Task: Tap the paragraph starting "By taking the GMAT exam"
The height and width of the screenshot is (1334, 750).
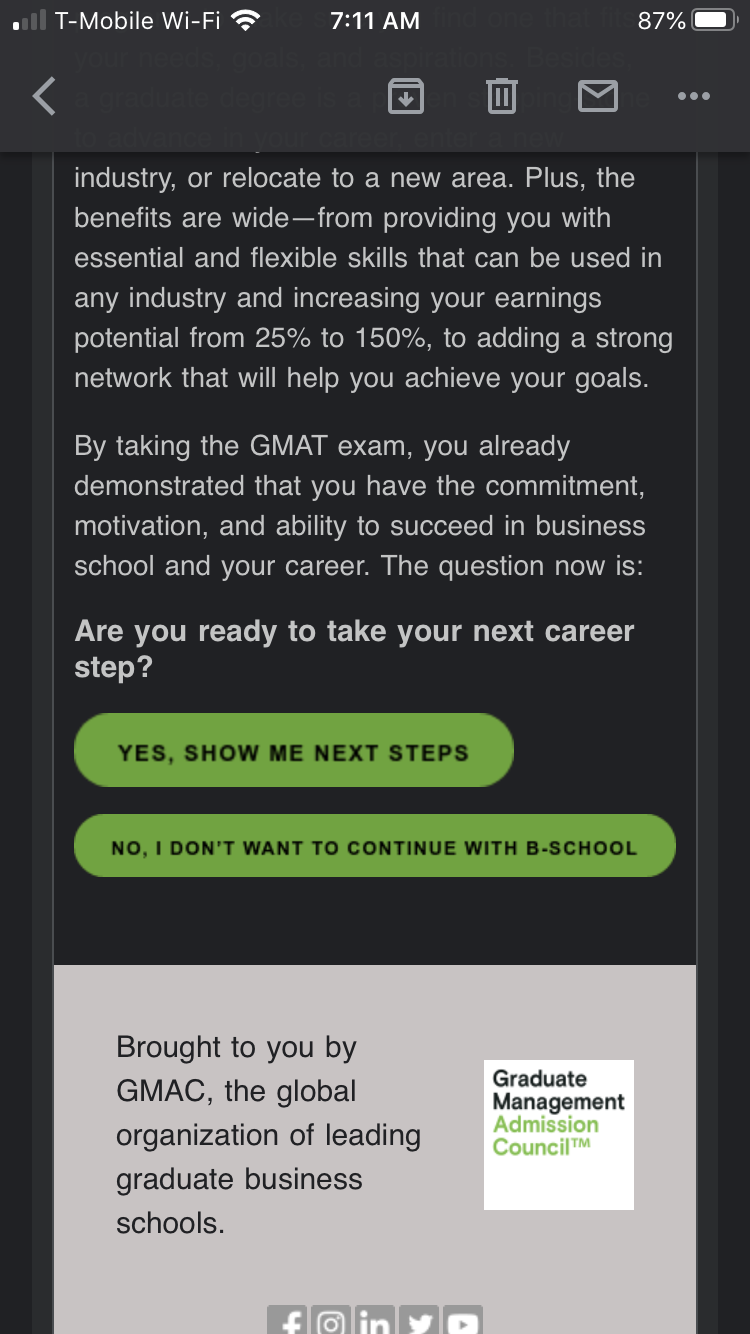Action: 360,506
